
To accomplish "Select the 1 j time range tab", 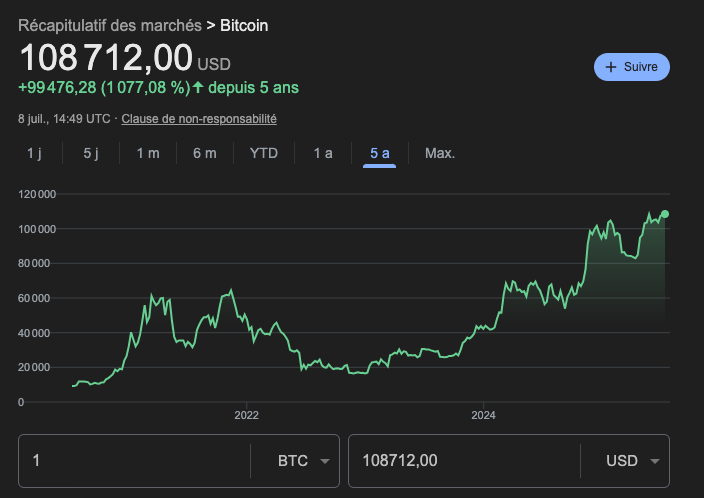I will 34,153.
